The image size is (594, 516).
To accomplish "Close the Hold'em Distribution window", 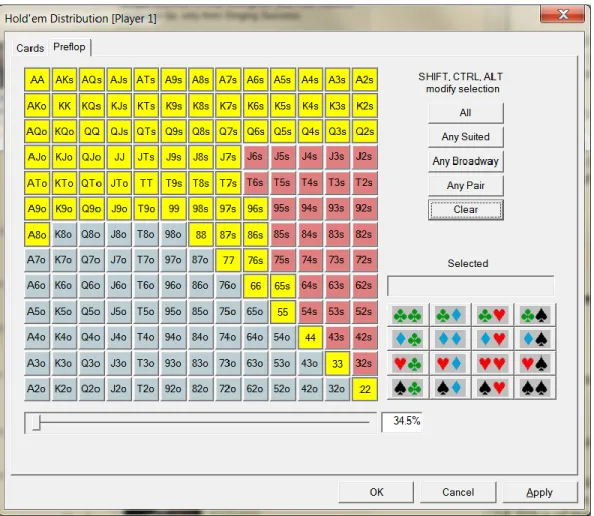I will 563,14.
